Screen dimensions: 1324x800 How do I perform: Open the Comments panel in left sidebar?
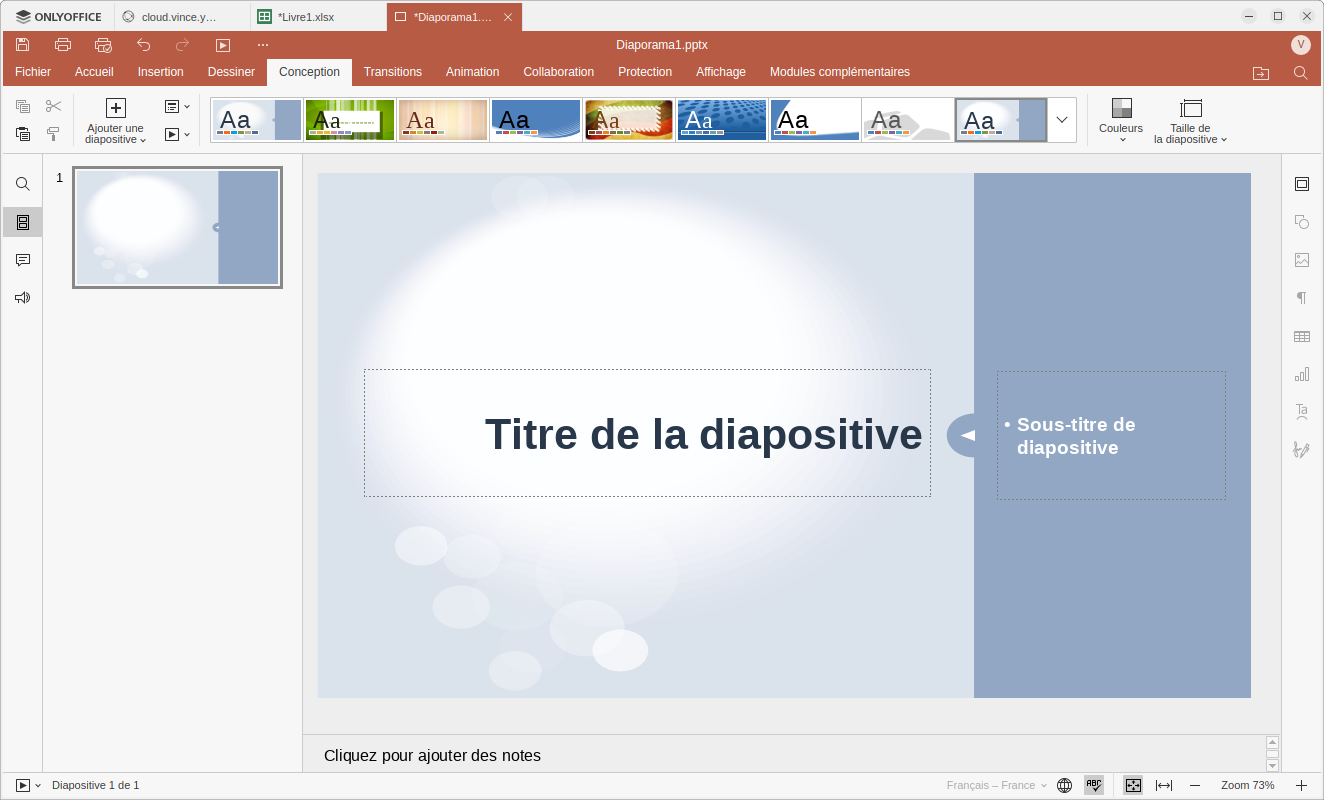point(23,260)
